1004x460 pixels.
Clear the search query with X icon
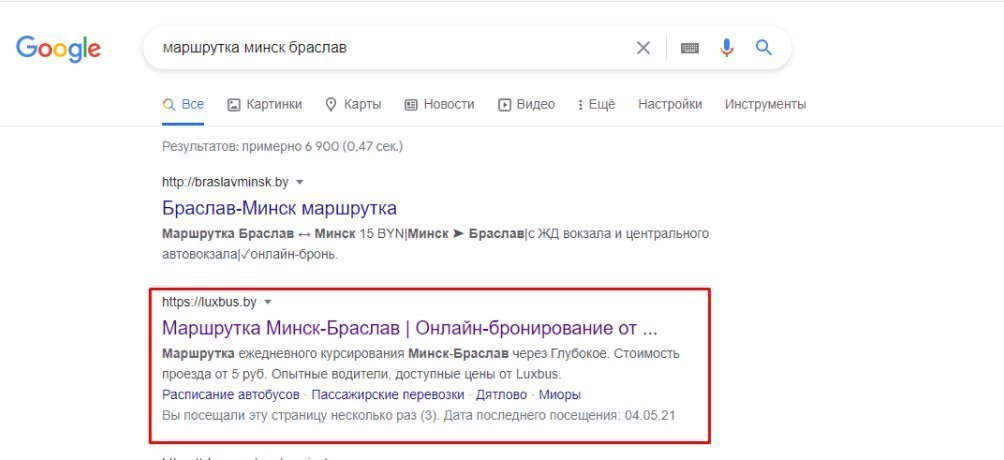tap(643, 48)
